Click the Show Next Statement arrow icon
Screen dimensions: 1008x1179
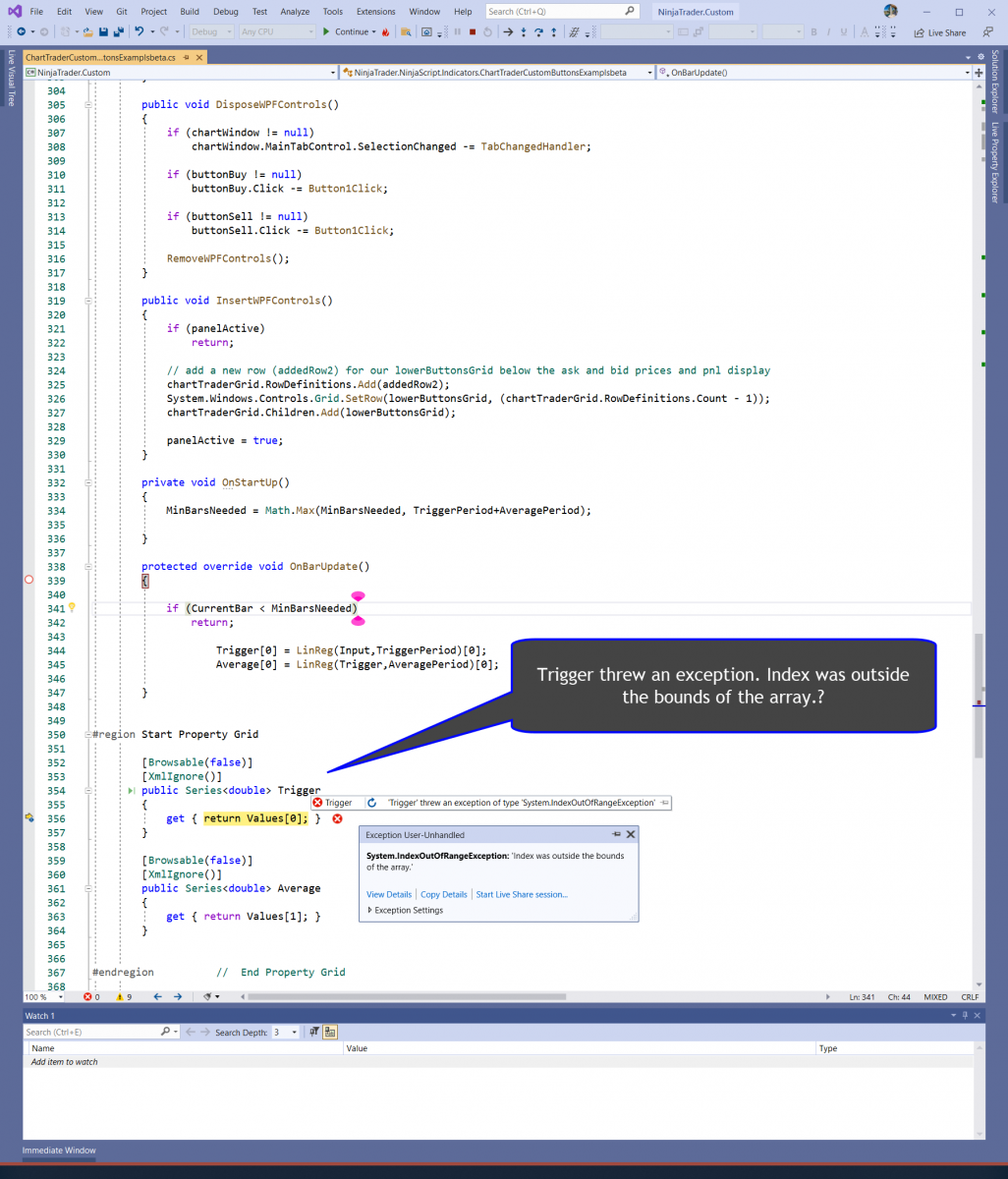(508, 31)
